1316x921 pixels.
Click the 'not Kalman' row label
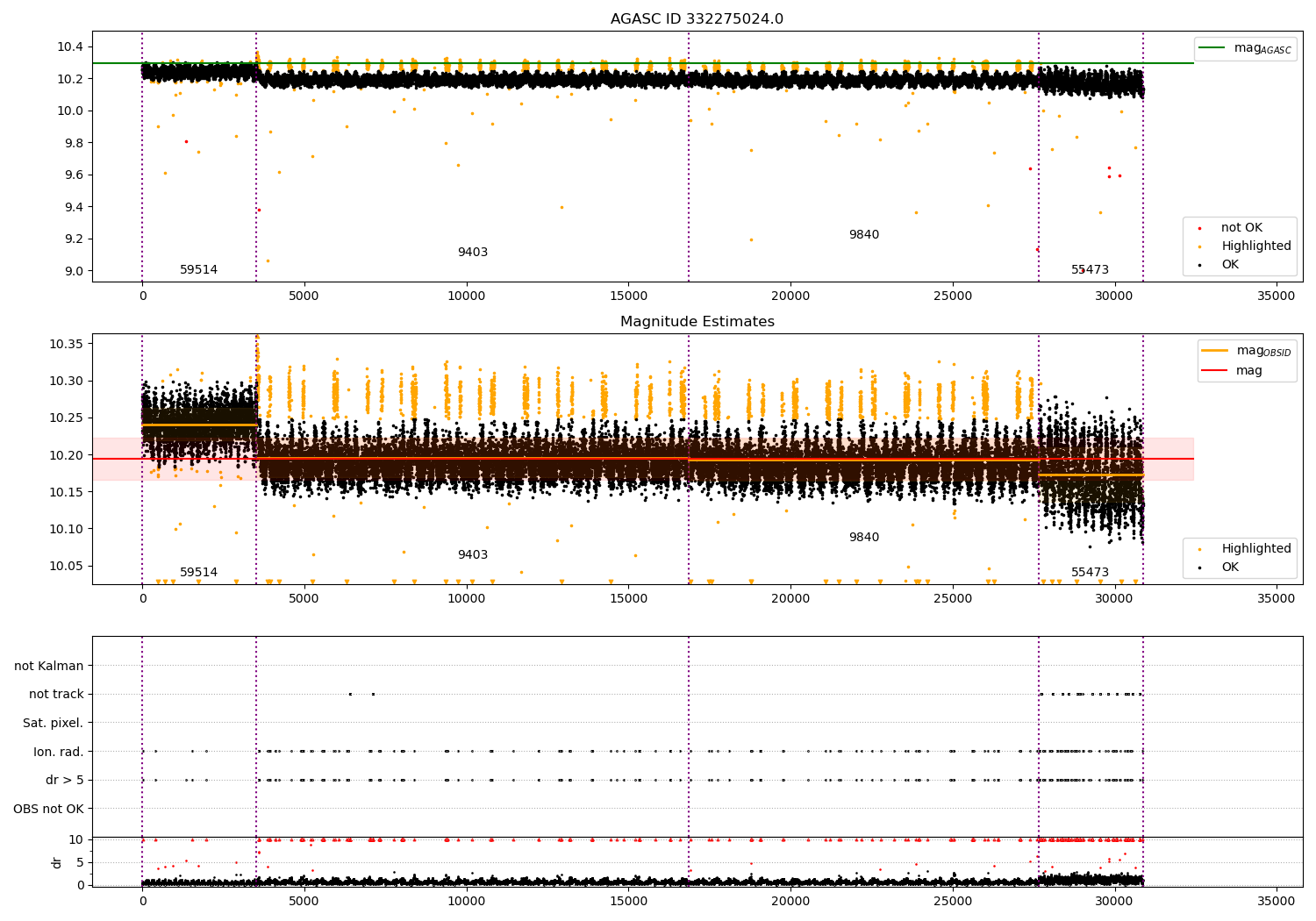tap(49, 666)
